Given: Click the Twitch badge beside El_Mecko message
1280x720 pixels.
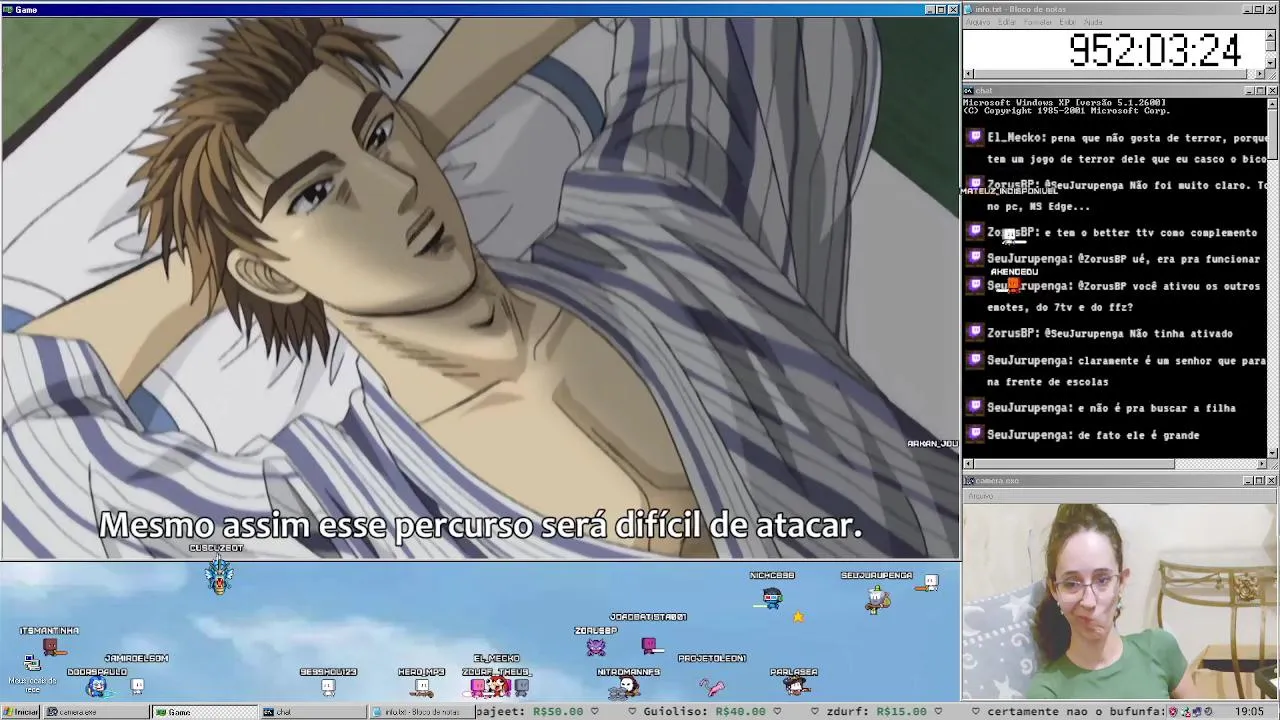Looking at the screenshot, I should 975,137.
